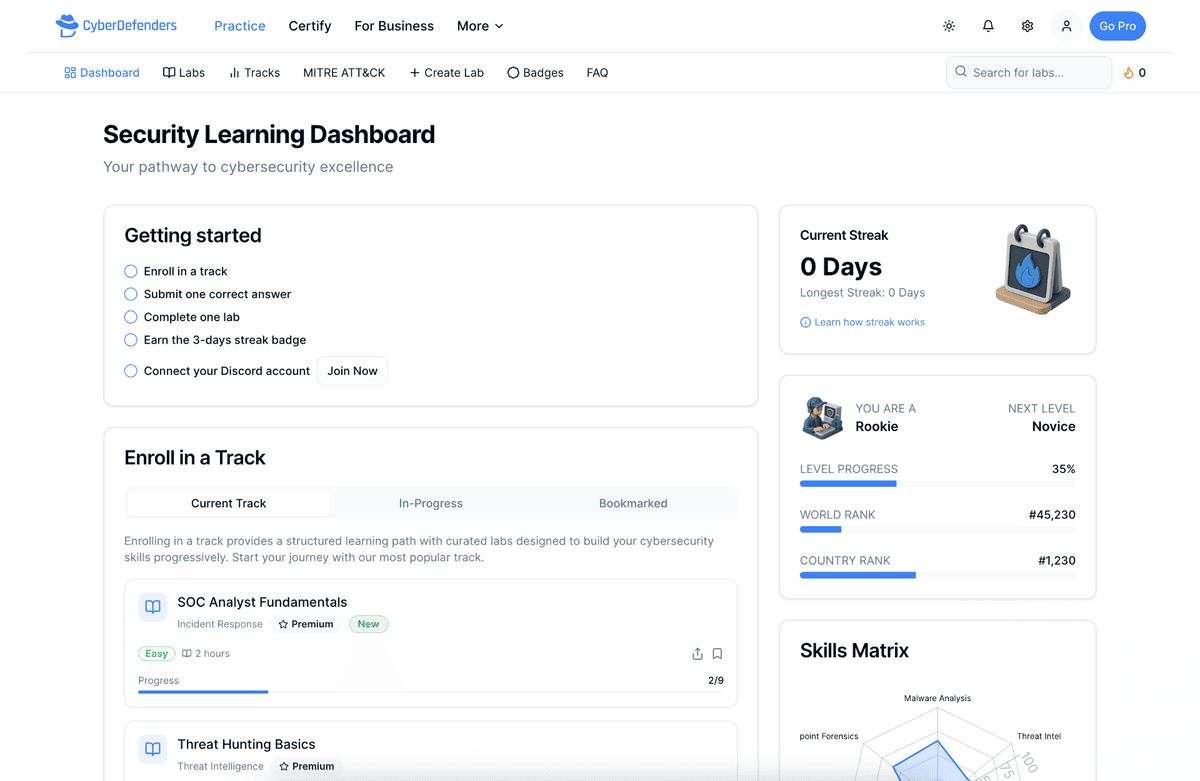Viewport: 1200px width, 781px height.
Task: Open Learn how streak works link
Action: click(869, 322)
